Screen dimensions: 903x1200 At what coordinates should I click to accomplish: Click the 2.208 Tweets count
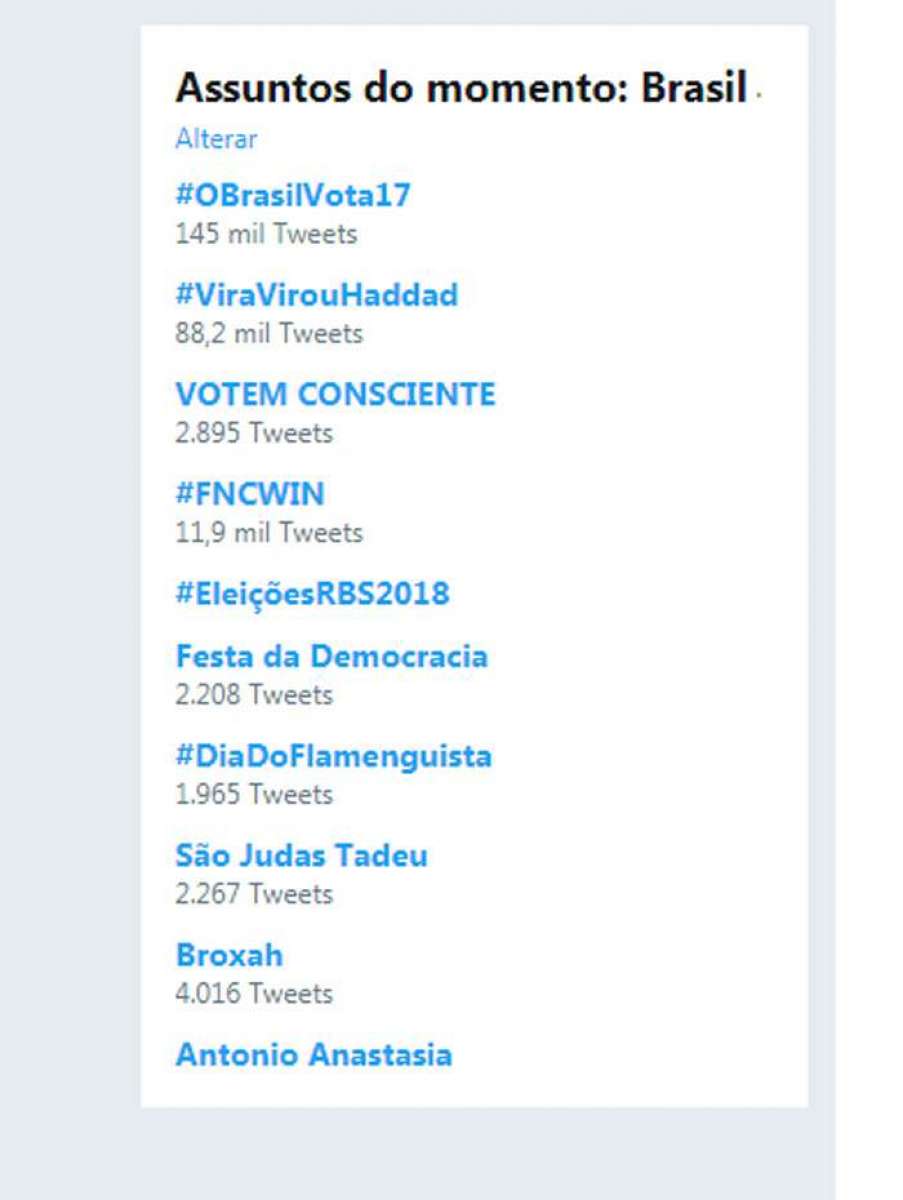pyautogui.click(x=254, y=694)
